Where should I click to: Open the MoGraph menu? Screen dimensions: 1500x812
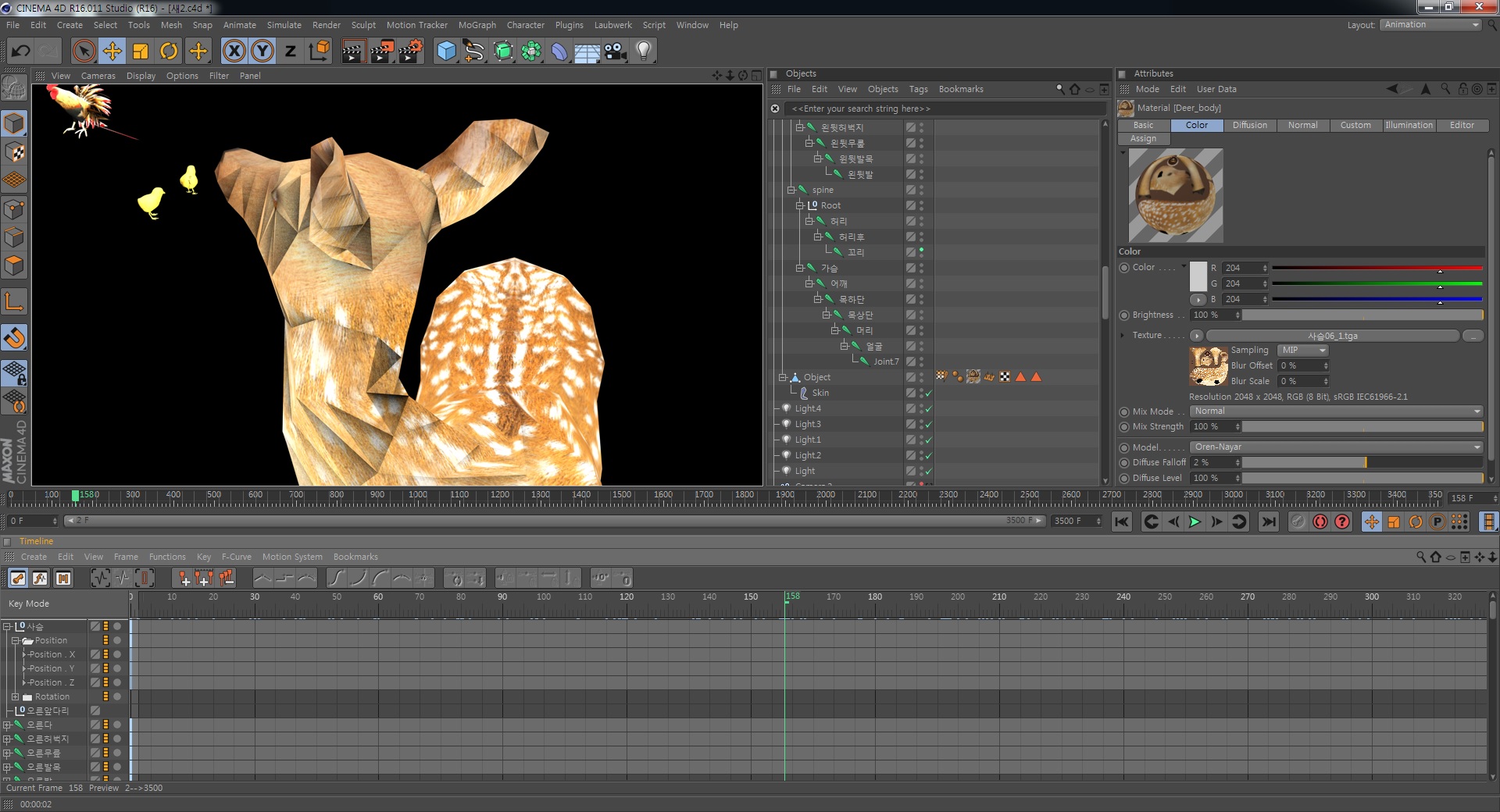click(x=477, y=25)
